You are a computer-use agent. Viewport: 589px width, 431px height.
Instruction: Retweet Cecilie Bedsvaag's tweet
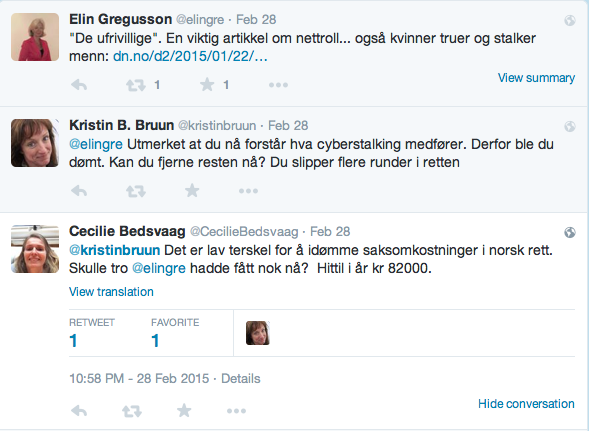[132, 411]
